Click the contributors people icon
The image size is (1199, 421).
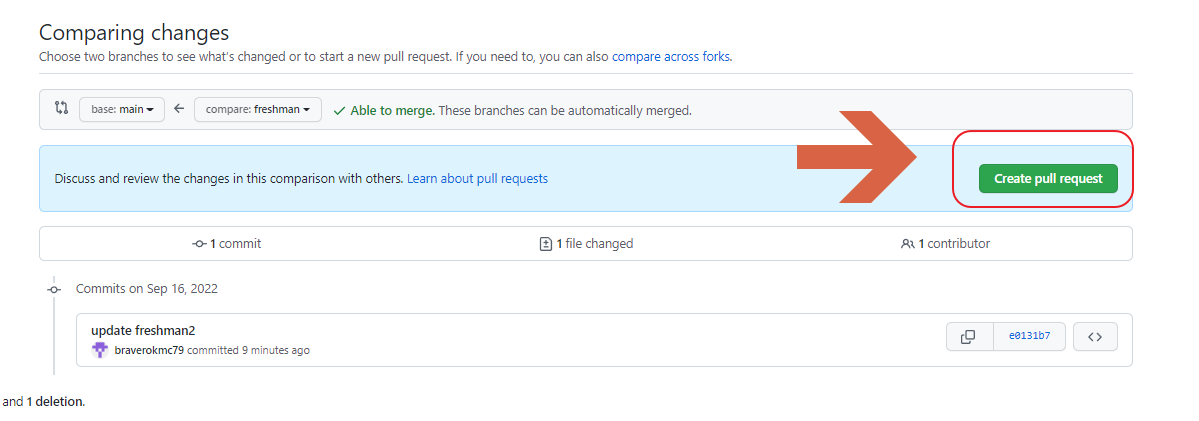[907, 243]
